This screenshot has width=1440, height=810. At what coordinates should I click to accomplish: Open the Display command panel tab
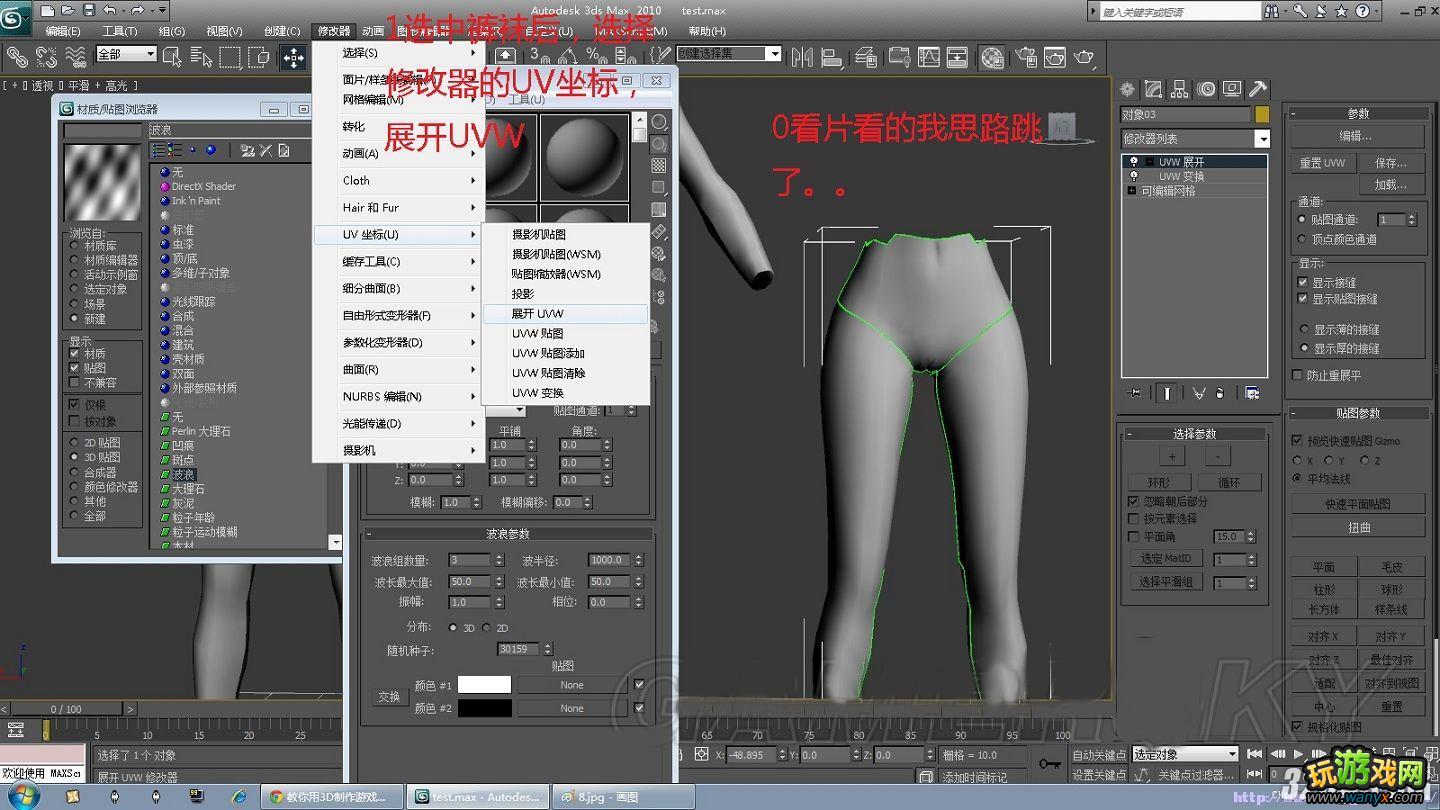click(x=1232, y=90)
